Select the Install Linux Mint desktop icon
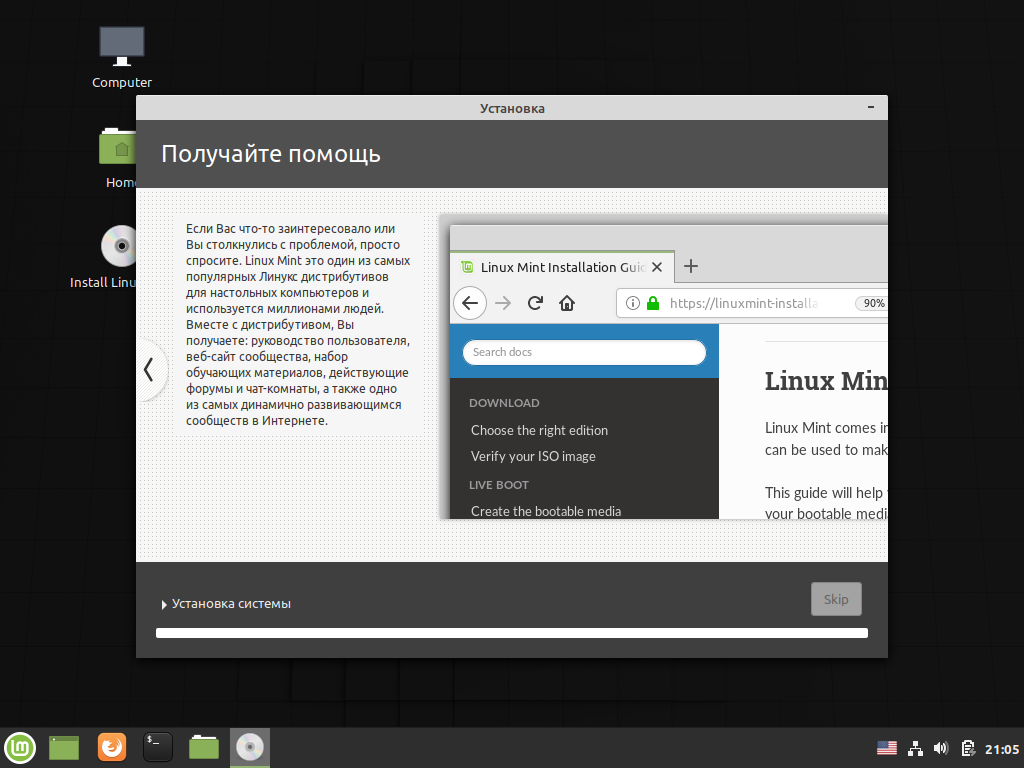The height and width of the screenshot is (768, 1024). [104, 257]
